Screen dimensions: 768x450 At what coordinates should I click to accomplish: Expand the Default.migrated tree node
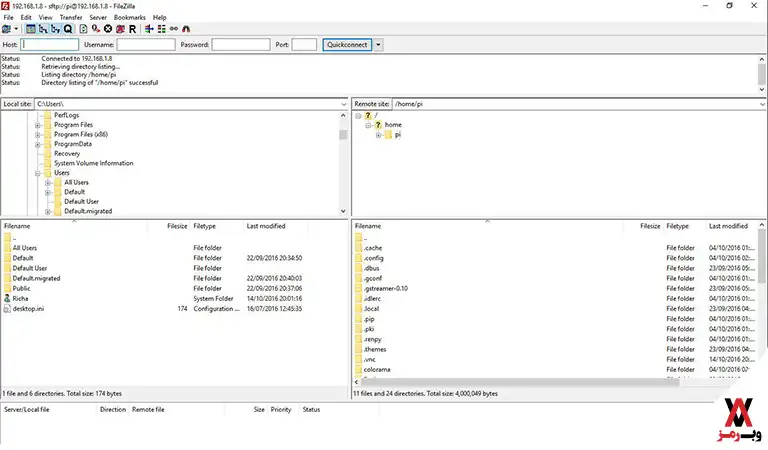[48, 212]
